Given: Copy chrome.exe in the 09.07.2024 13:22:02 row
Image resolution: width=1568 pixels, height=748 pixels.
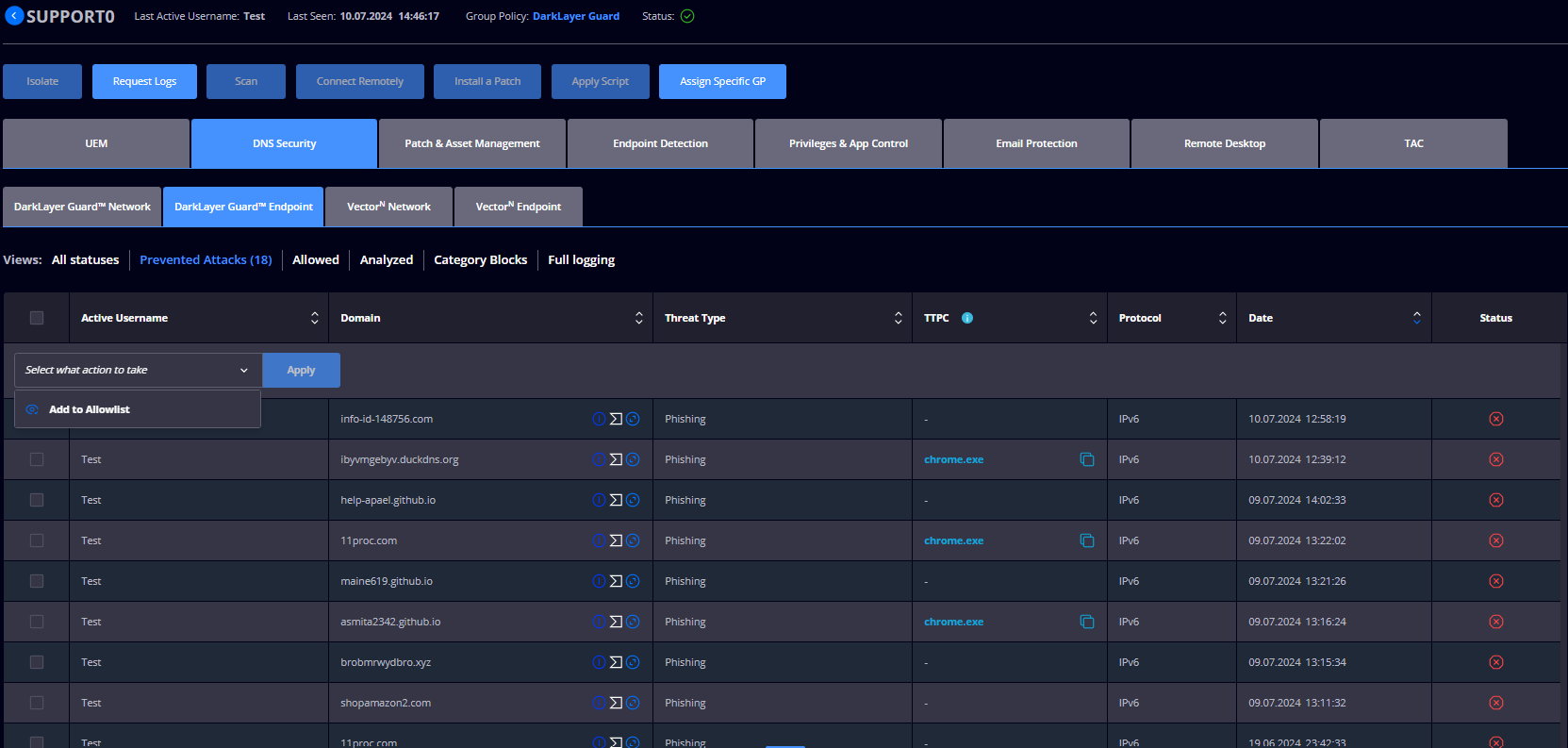Looking at the screenshot, I should [x=1087, y=540].
